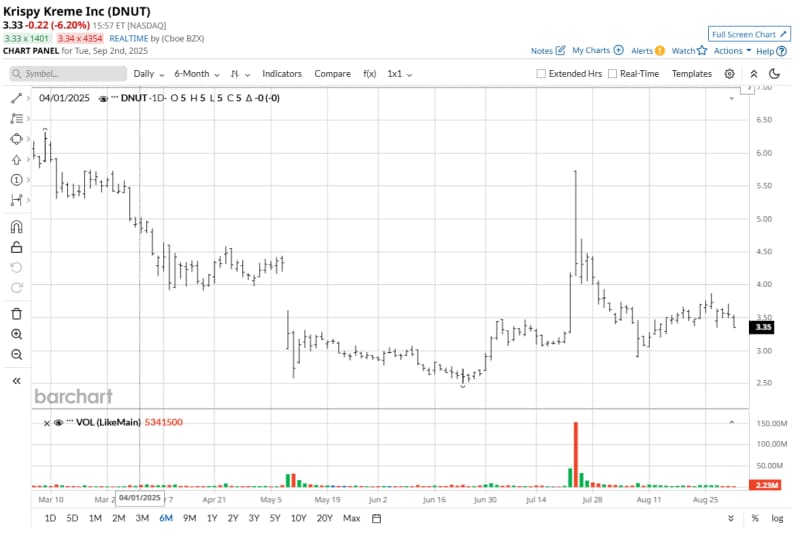Zoom in using the magnifier plus icon
The image size is (800, 535).
(x=16, y=334)
